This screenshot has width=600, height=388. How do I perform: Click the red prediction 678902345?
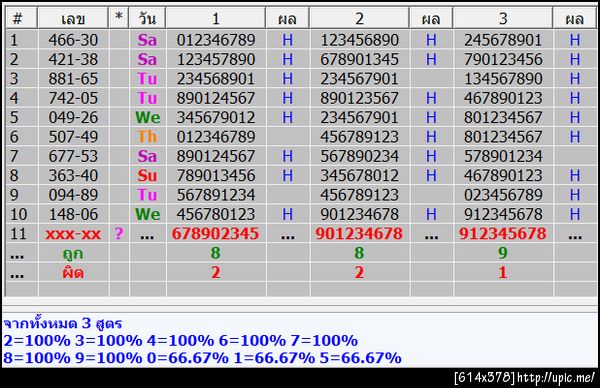pyautogui.click(x=215, y=233)
